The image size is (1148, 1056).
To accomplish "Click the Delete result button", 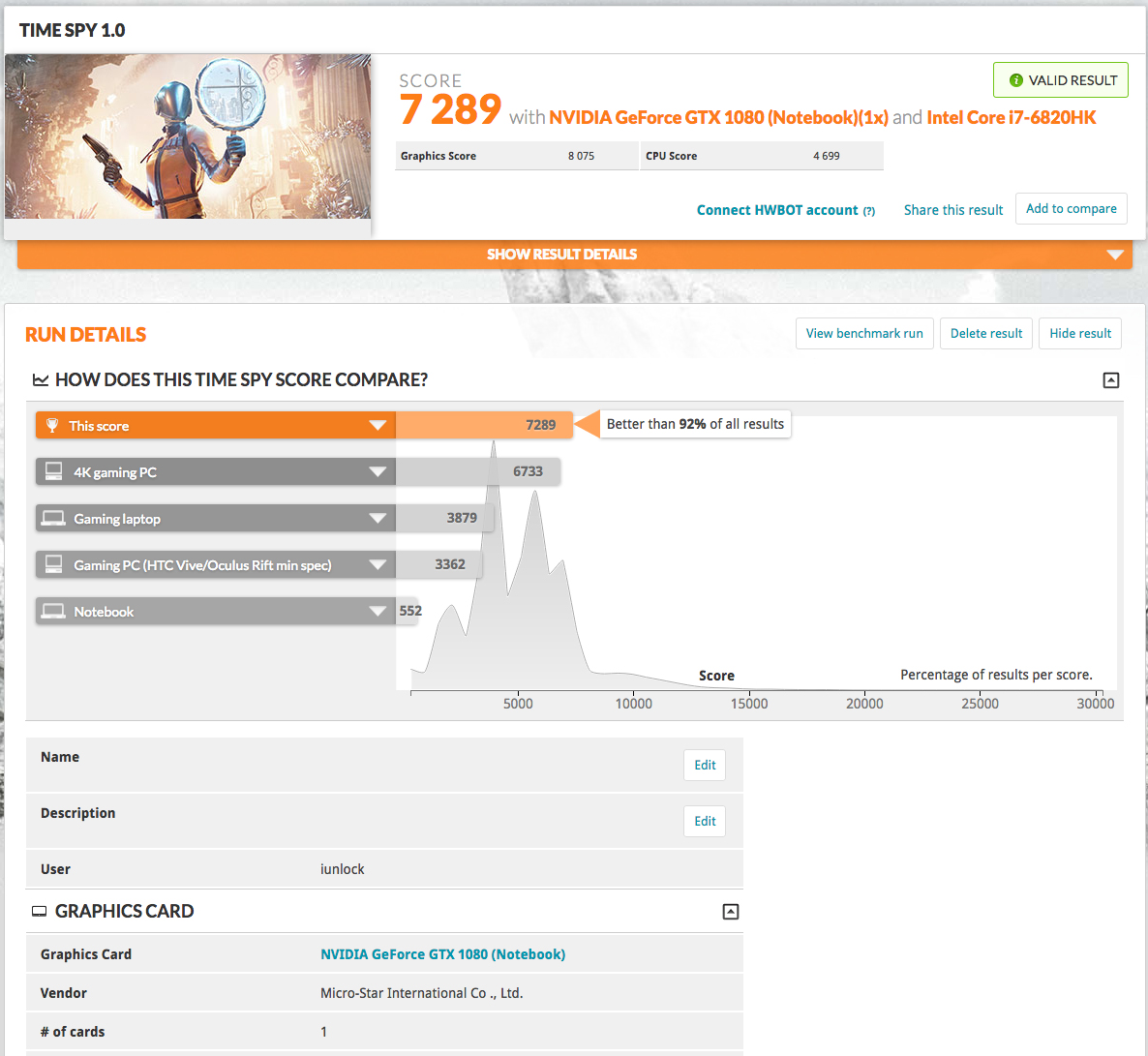I will coord(986,333).
